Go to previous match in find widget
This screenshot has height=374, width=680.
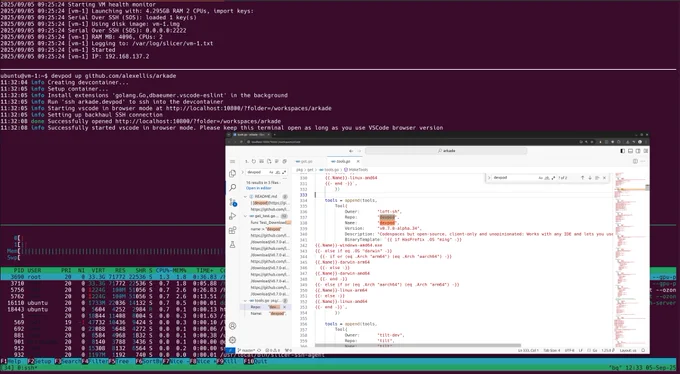pos(582,178)
